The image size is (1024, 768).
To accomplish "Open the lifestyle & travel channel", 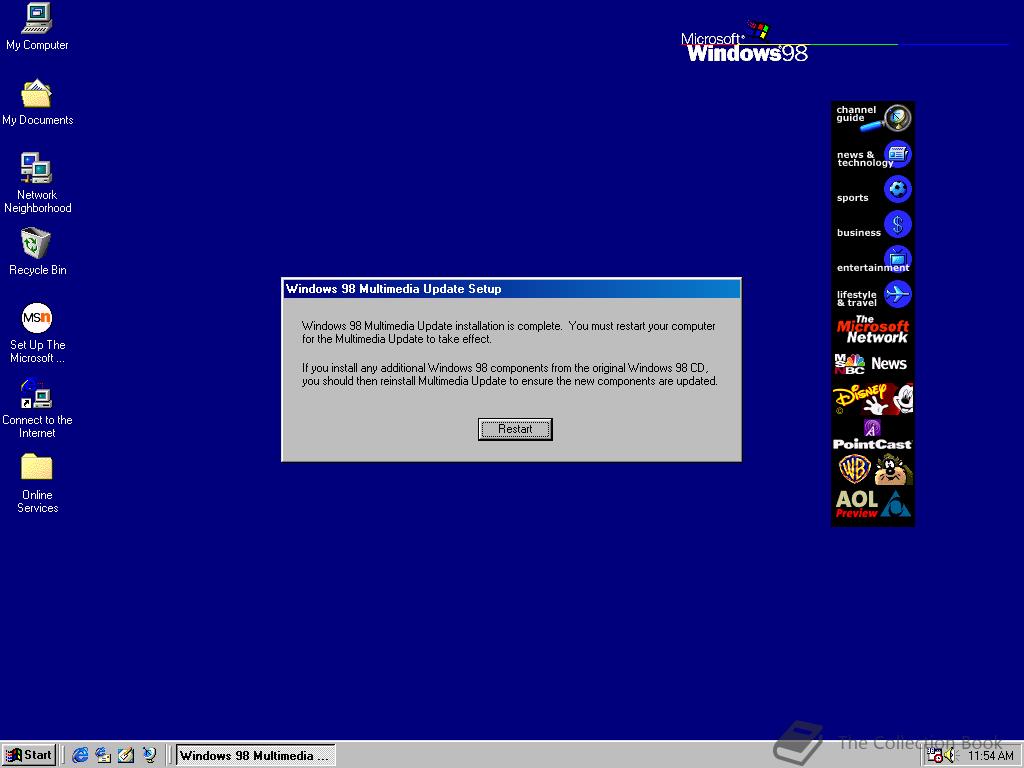I will point(872,295).
